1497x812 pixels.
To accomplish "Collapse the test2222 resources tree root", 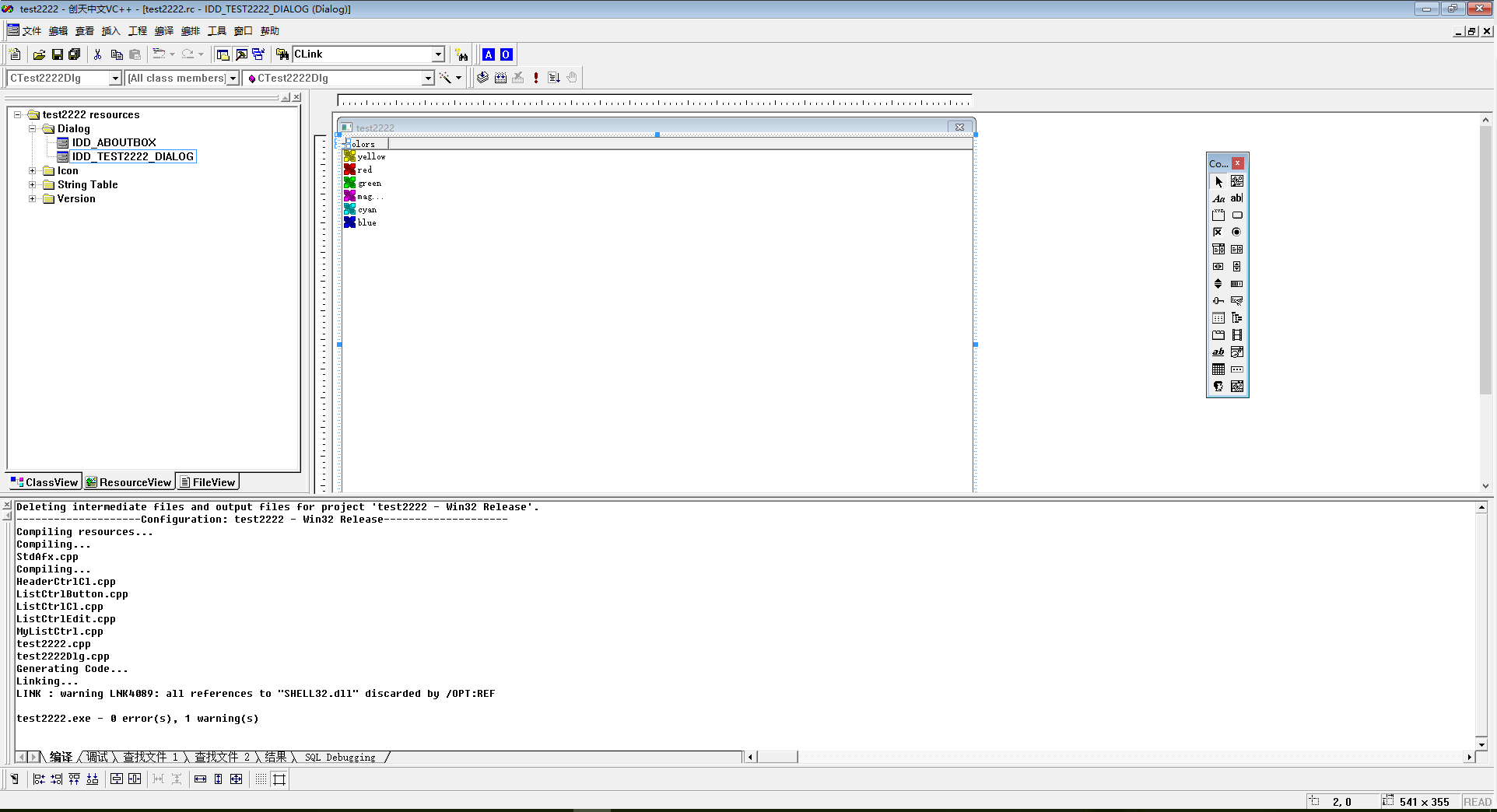I will pyautogui.click(x=17, y=115).
